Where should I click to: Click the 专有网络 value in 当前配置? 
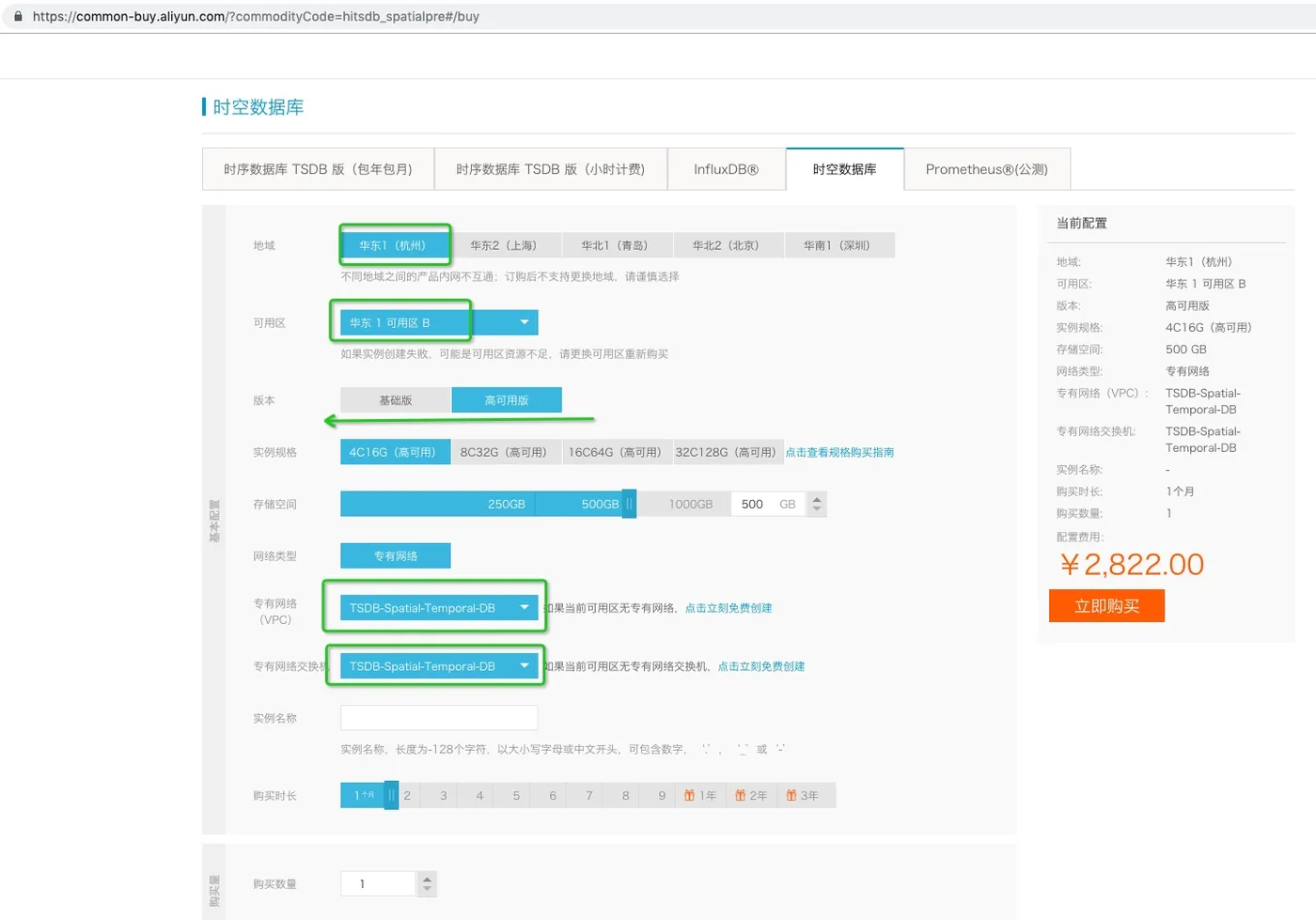pos(1187,371)
